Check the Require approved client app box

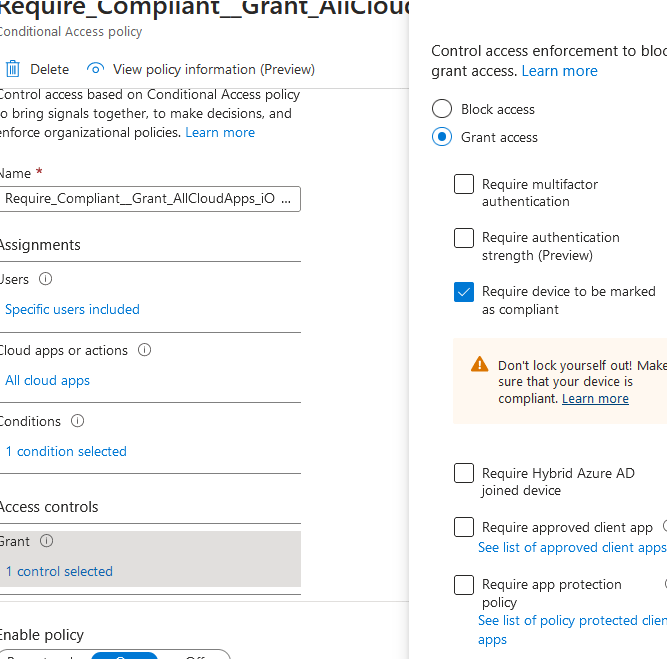point(464,527)
